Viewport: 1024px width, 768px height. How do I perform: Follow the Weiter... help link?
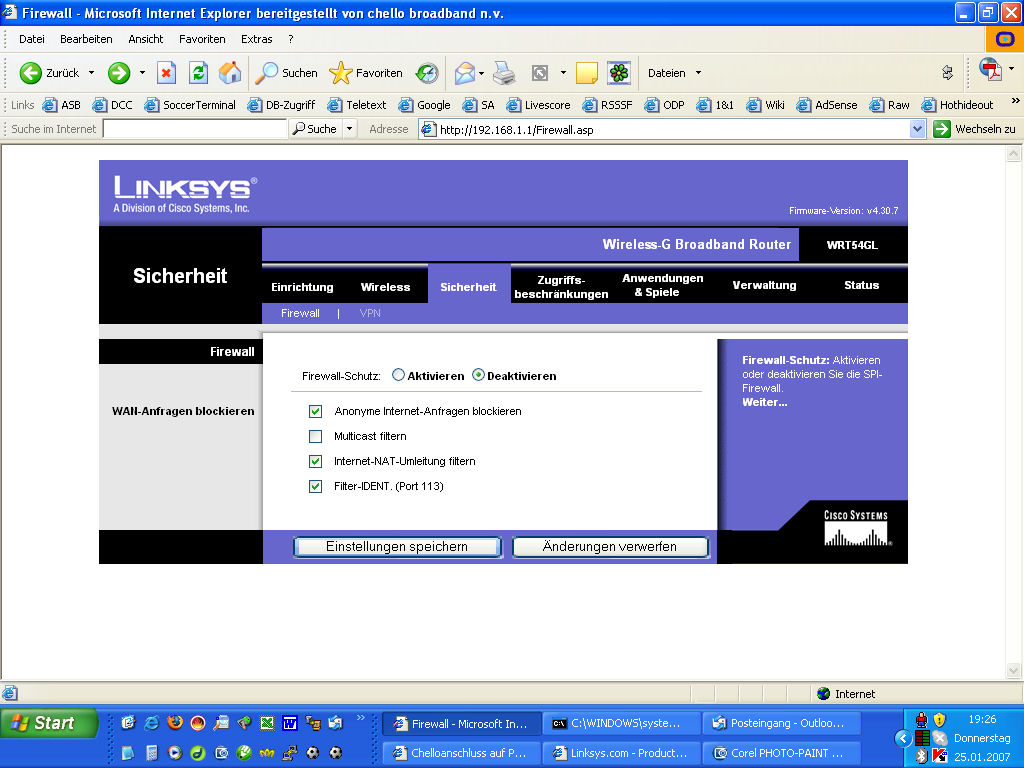[x=764, y=402]
